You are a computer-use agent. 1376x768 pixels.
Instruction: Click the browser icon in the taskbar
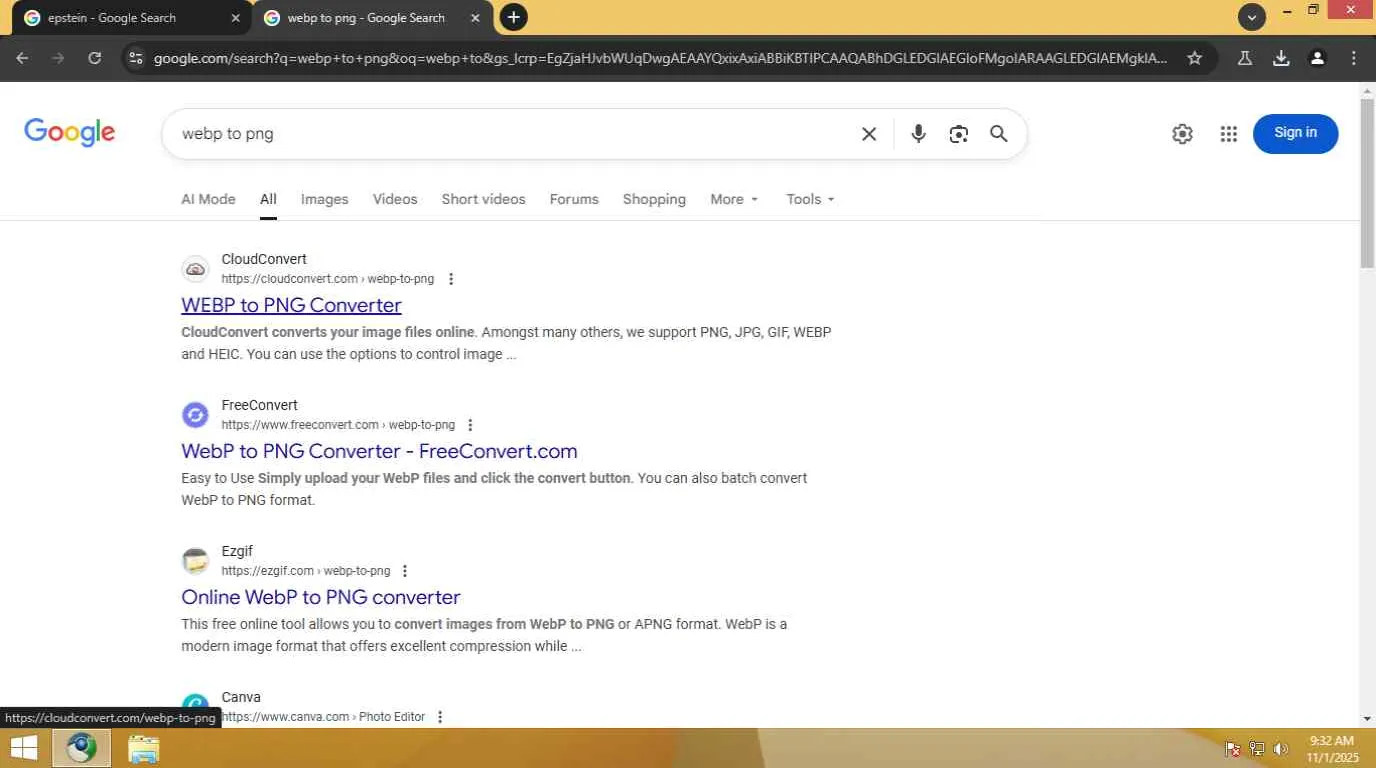coord(81,748)
